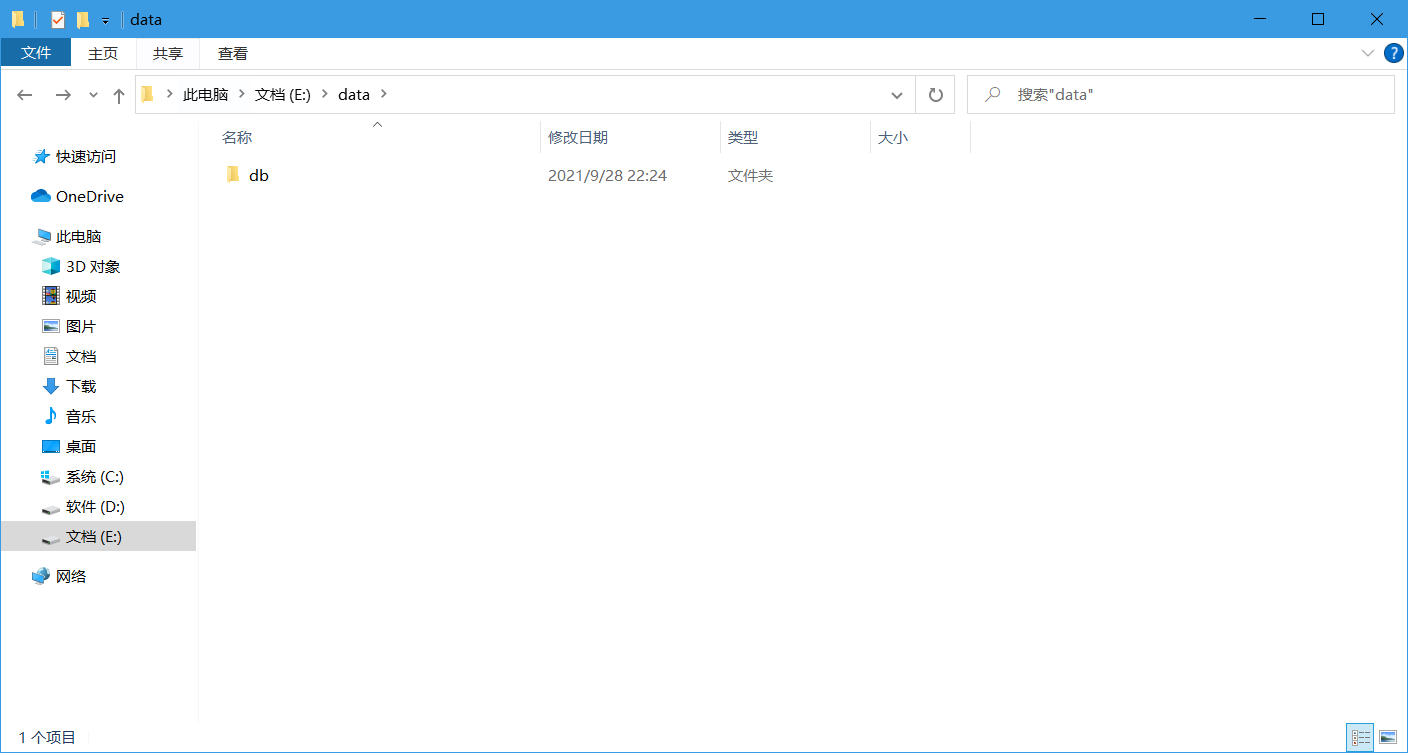Open 快速访问 in the navigation pane

click(86, 156)
